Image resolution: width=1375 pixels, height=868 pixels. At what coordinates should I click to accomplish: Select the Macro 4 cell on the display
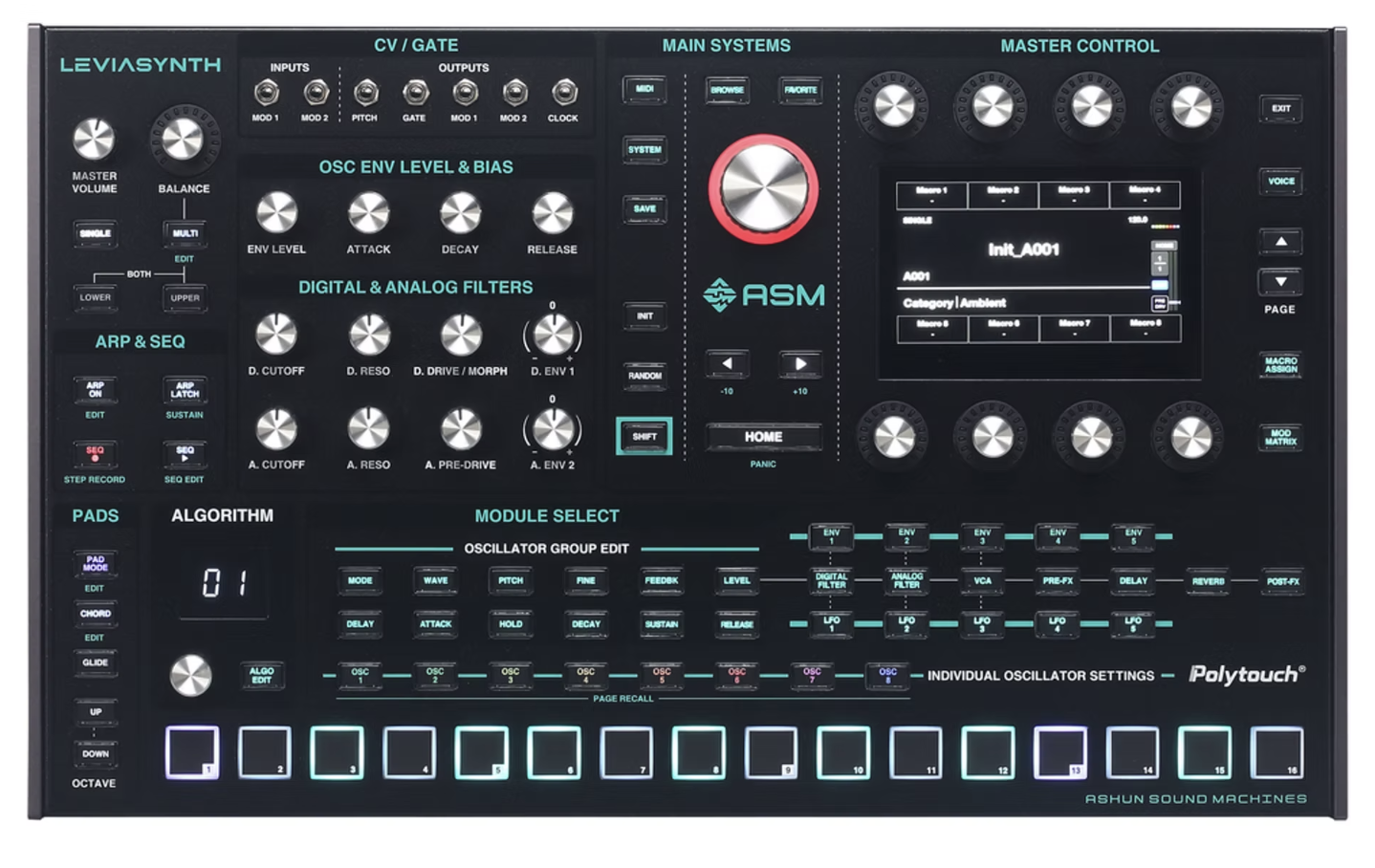pos(1145,195)
